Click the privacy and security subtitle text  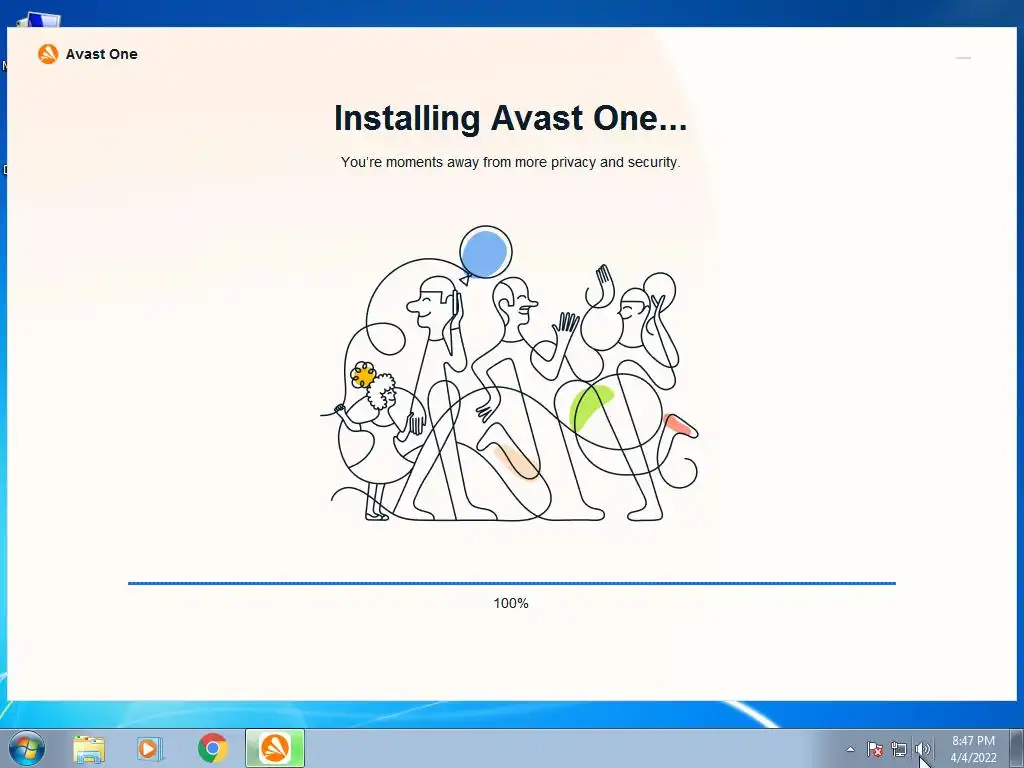[x=510, y=162]
